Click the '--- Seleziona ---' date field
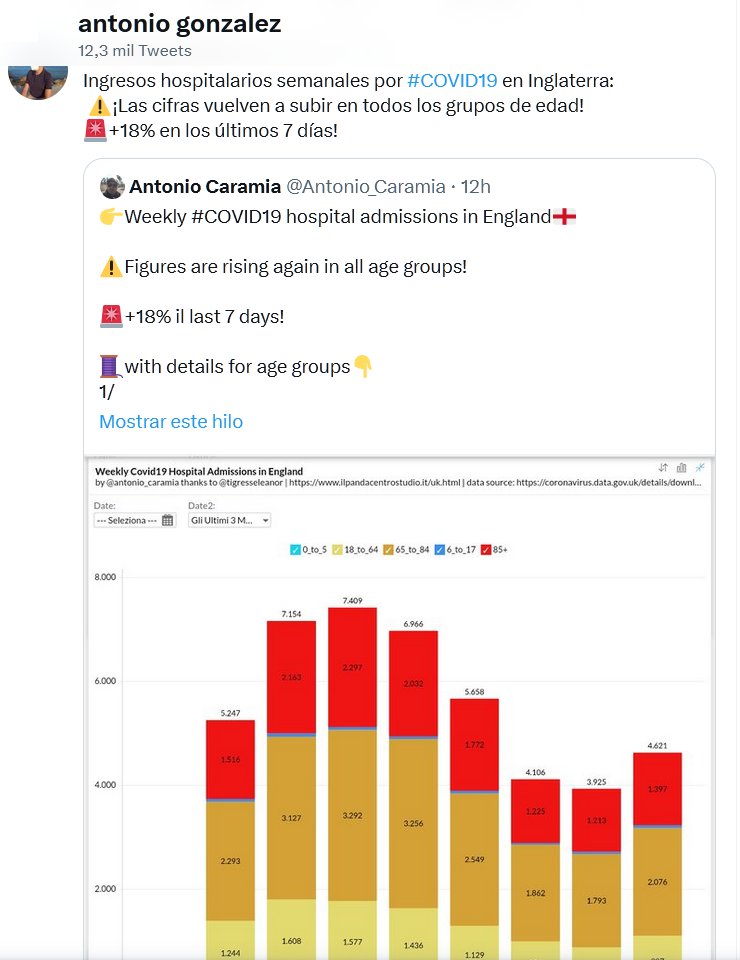This screenshot has height=960, width=740. click(x=127, y=520)
